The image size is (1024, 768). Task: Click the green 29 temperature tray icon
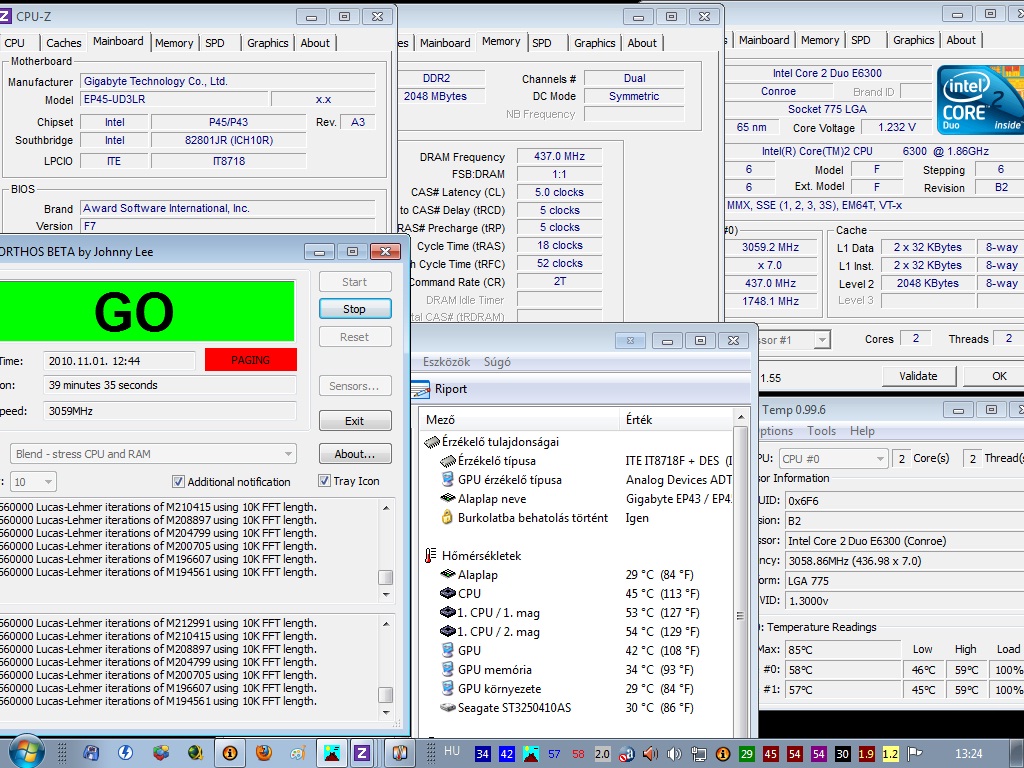pos(746,754)
